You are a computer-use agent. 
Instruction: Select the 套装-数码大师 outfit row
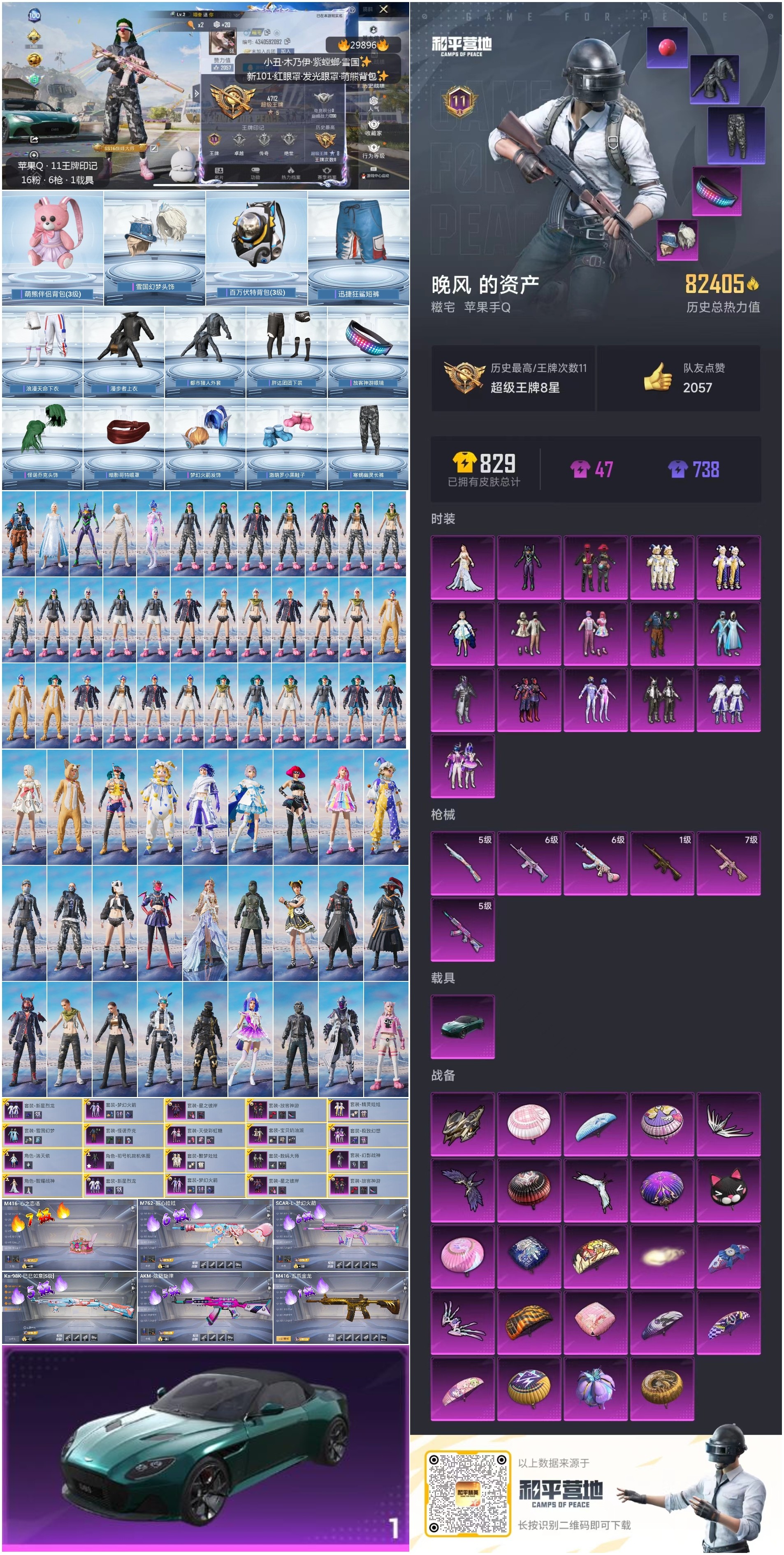[287, 1160]
